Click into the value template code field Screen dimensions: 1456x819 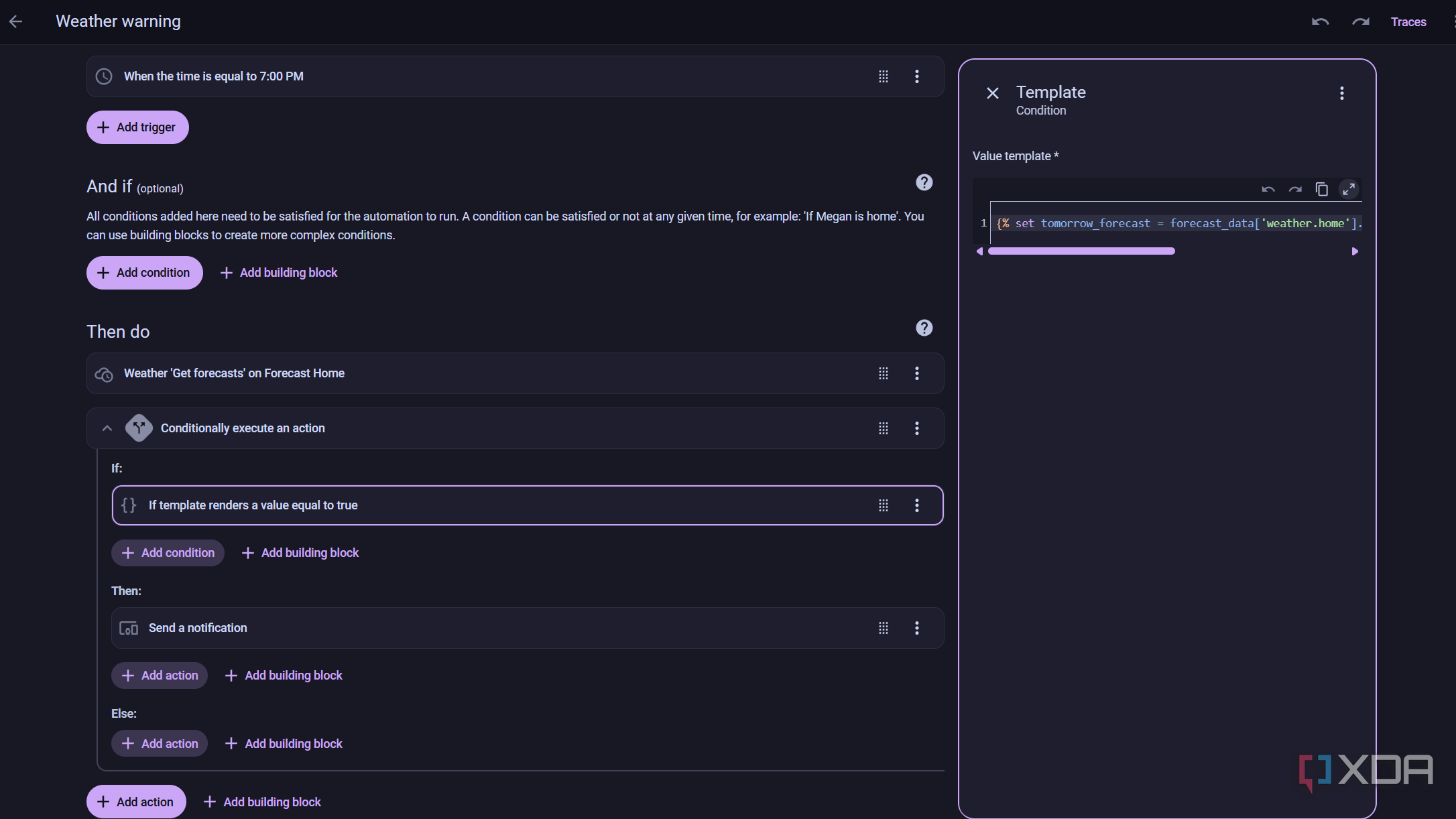(x=1176, y=223)
